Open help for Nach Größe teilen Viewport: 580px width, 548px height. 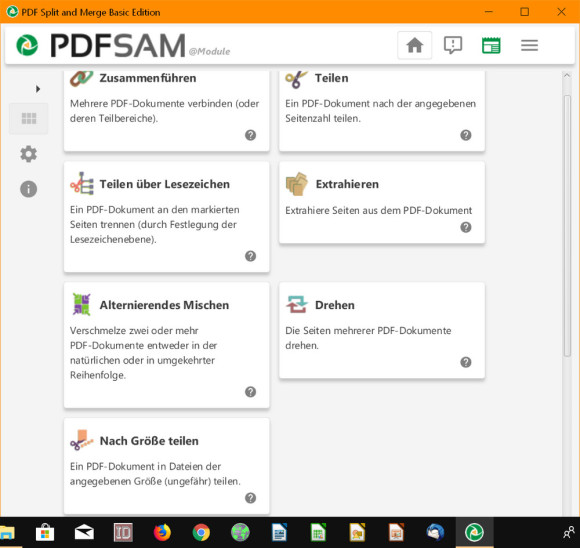click(250, 498)
